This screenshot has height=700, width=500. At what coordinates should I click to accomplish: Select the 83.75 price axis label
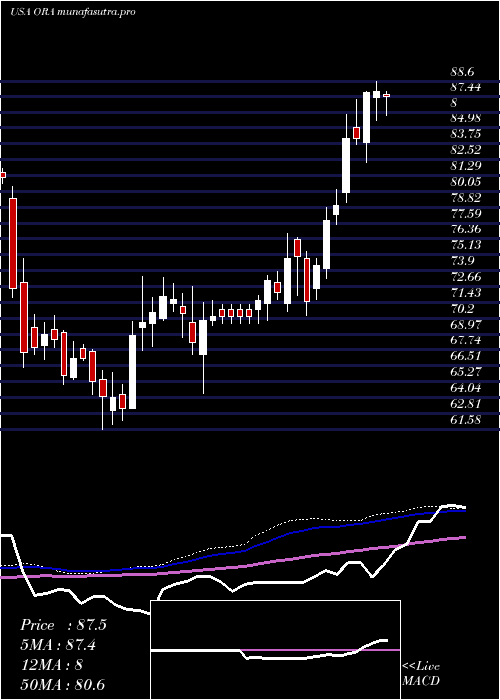(466, 134)
